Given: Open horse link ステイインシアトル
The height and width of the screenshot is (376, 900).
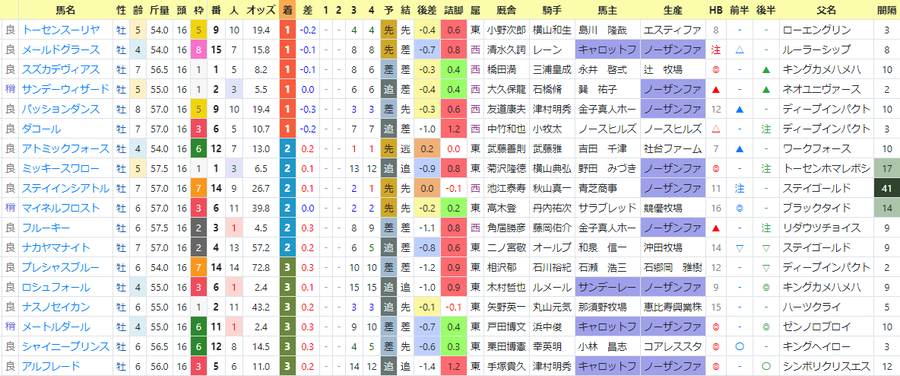Looking at the screenshot, I should pyautogui.click(x=65, y=188).
